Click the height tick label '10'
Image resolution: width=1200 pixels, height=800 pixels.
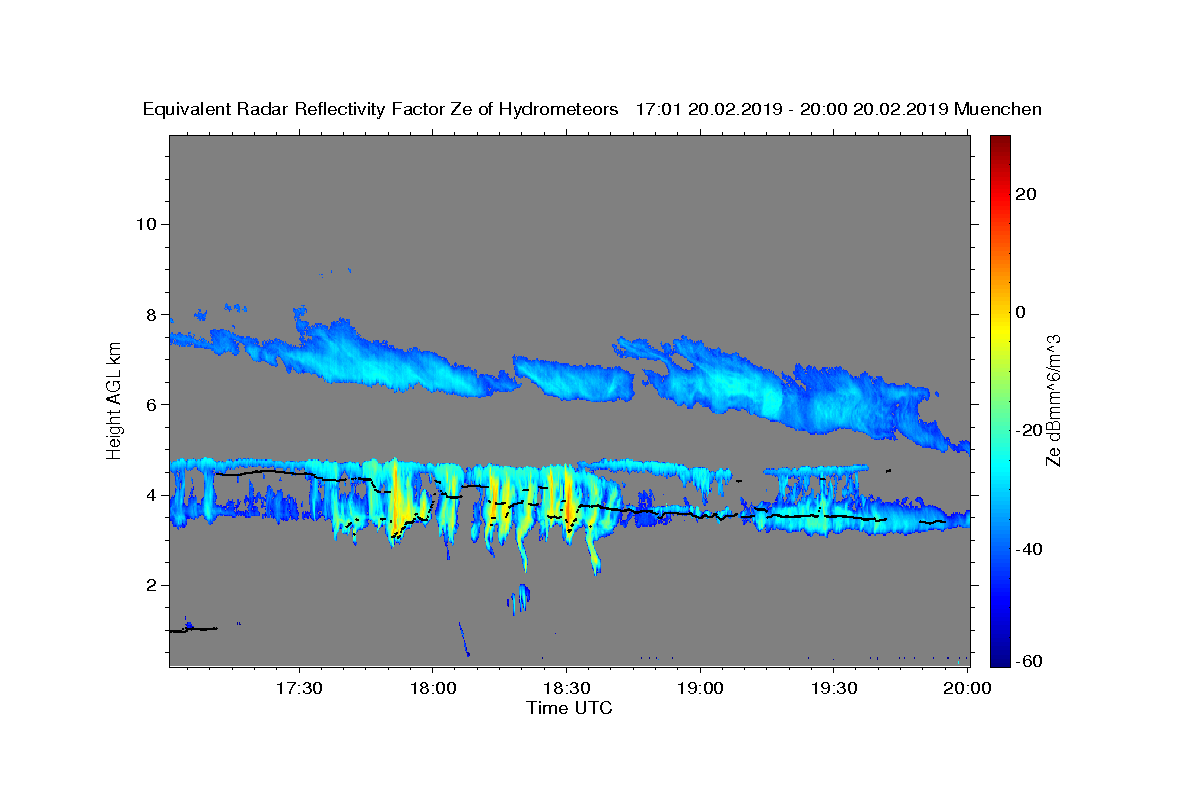[145, 224]
